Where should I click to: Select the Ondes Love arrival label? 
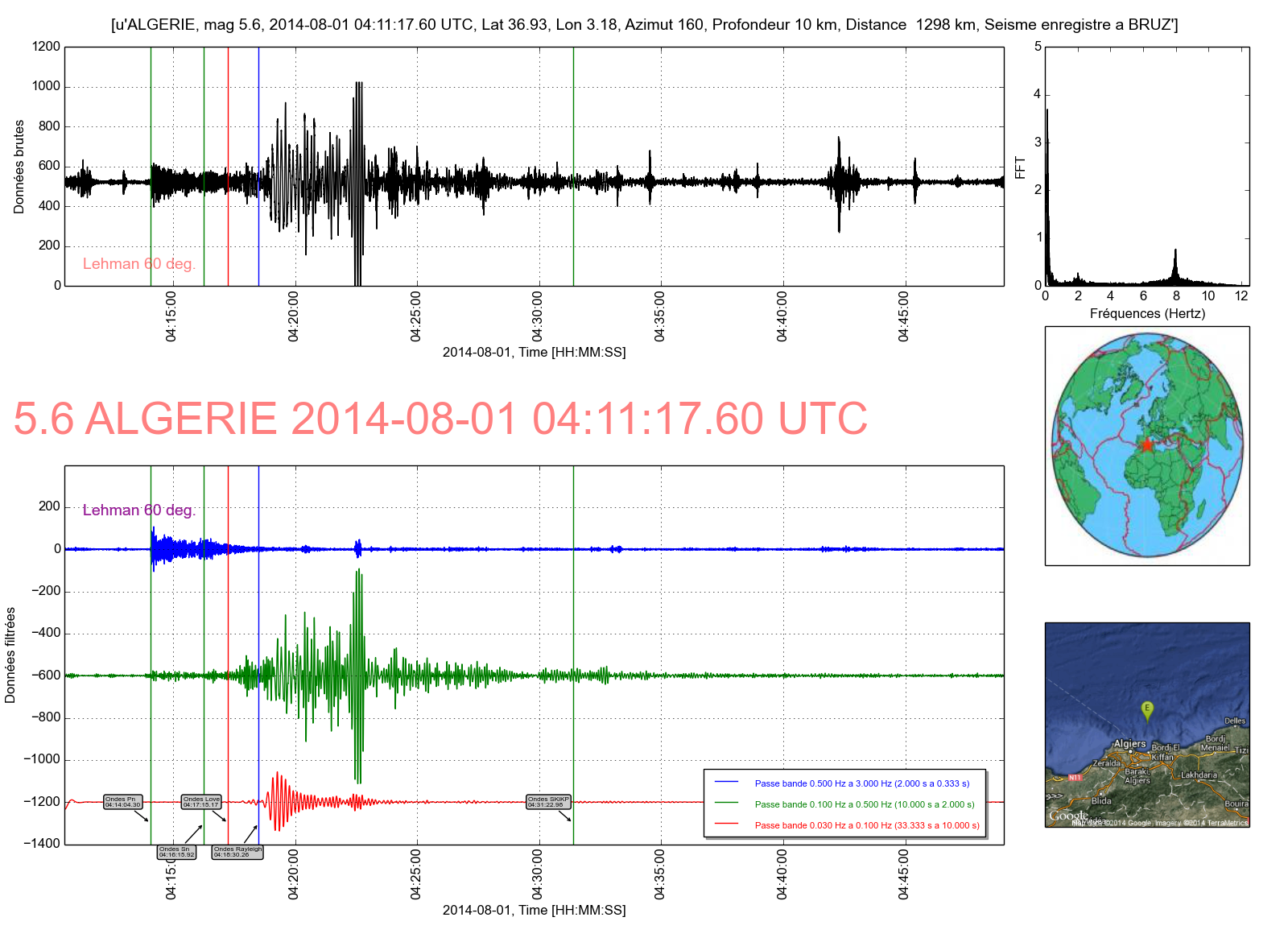click(201, 802)
